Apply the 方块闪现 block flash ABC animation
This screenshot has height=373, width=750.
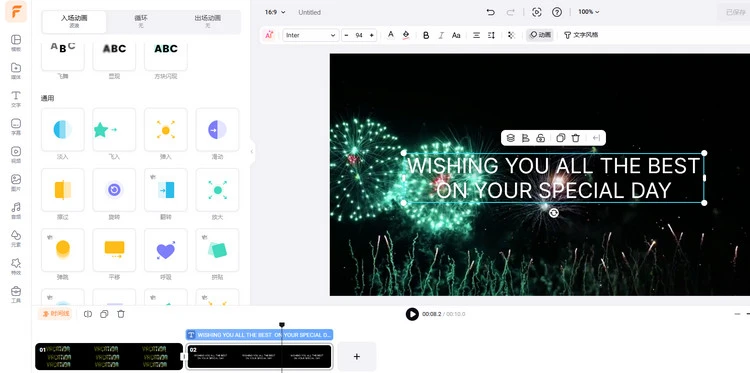coord(166,56)
